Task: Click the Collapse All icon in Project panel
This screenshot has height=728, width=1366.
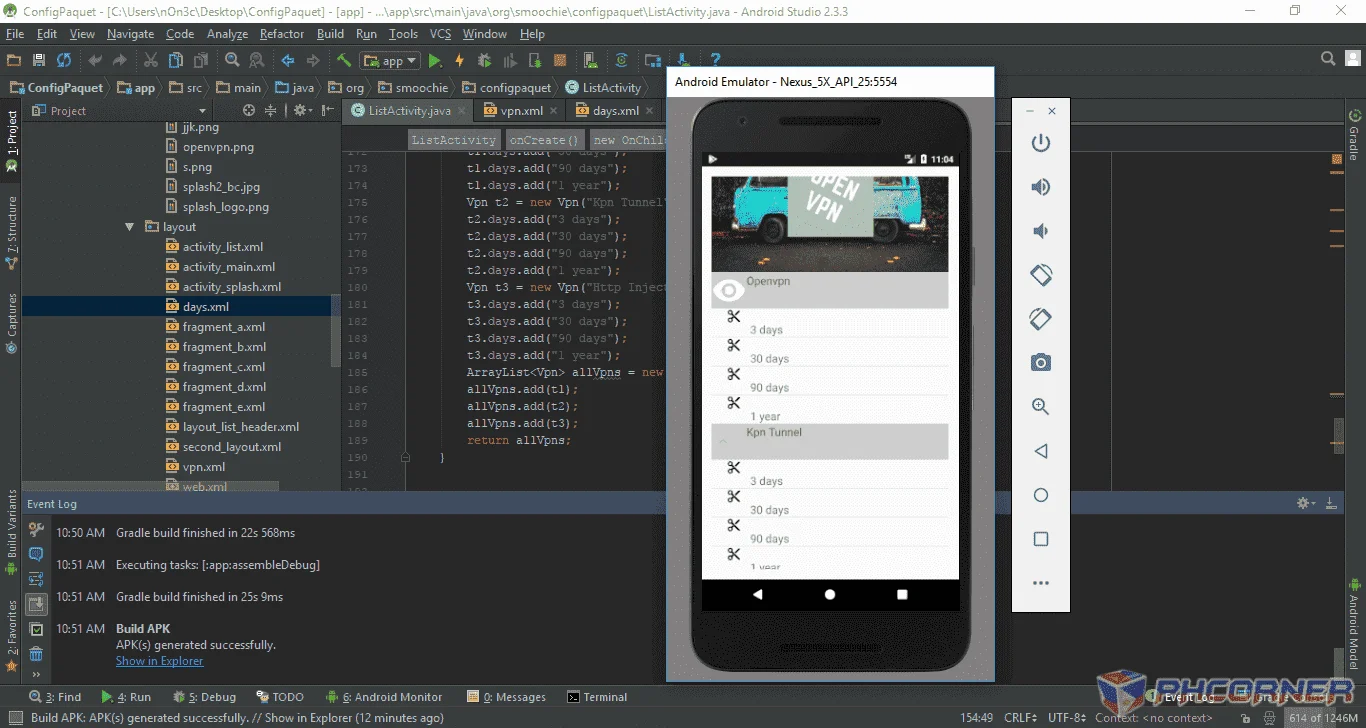Action: [x=270, y=111]
